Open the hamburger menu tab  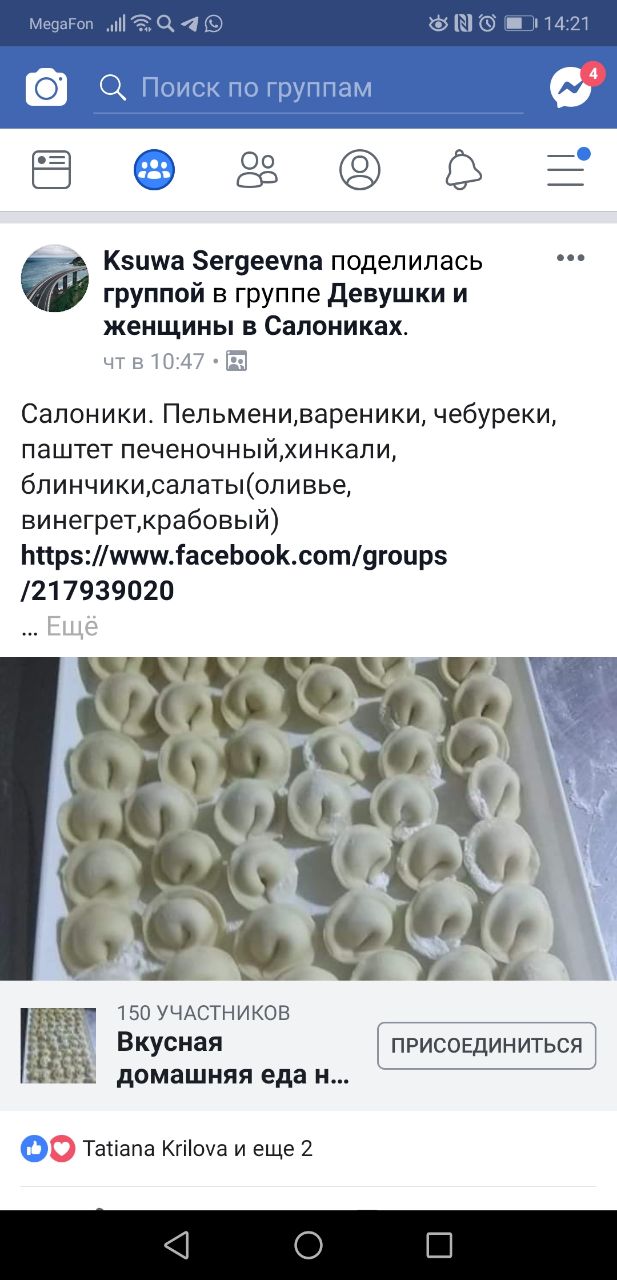coord(567,168)
